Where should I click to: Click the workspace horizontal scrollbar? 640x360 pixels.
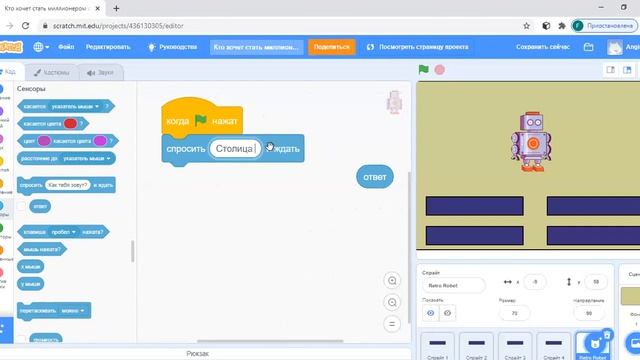click(x=270, y=341)
